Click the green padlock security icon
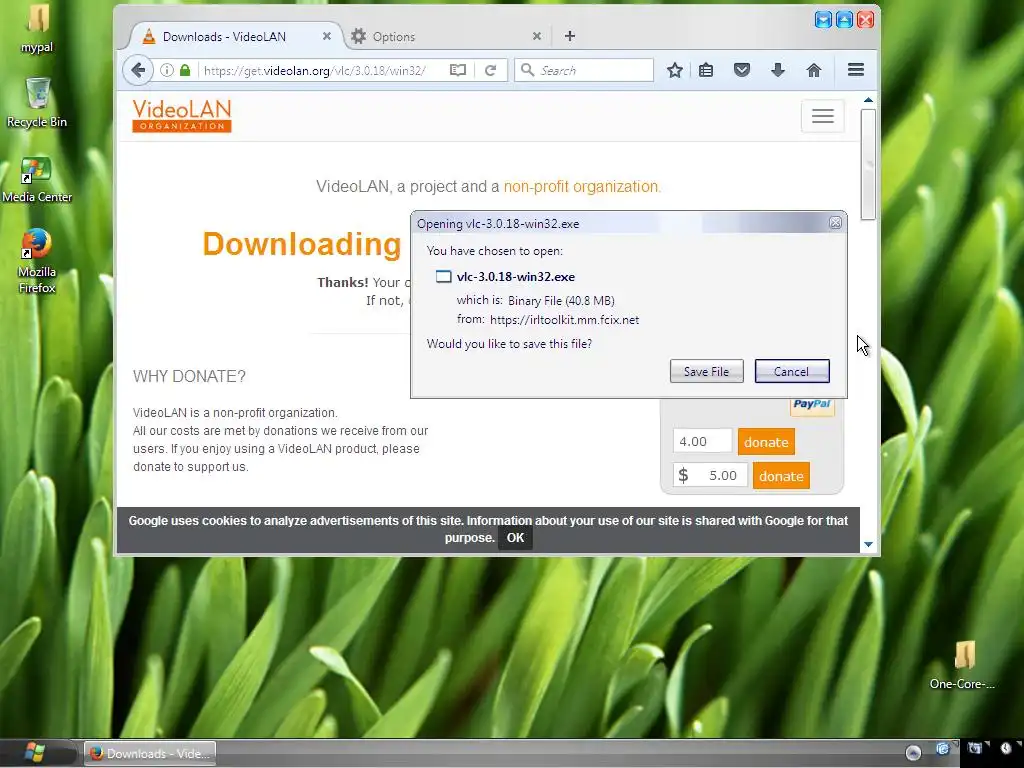 185,70
